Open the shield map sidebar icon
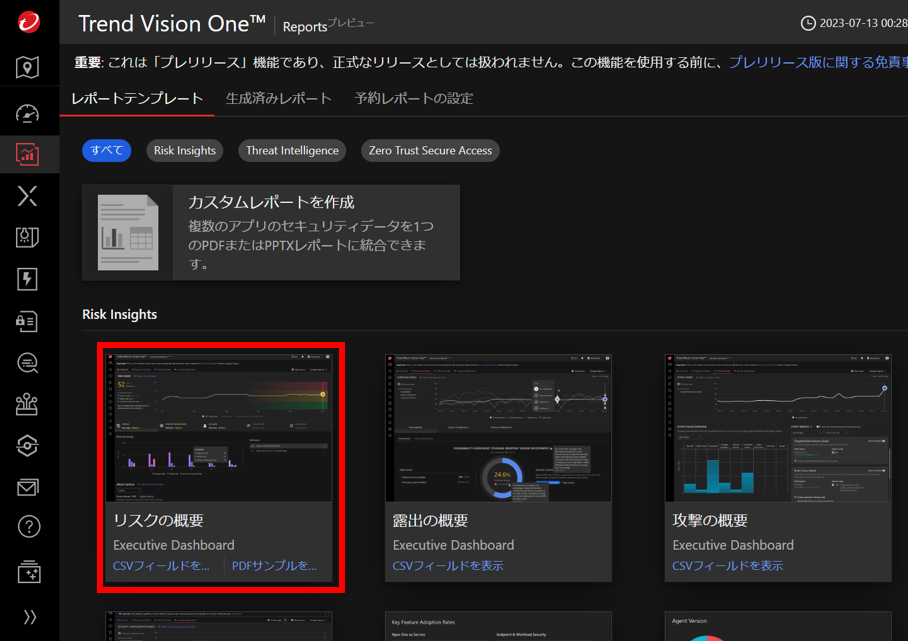The image size is (909, 641). point(27,238)
